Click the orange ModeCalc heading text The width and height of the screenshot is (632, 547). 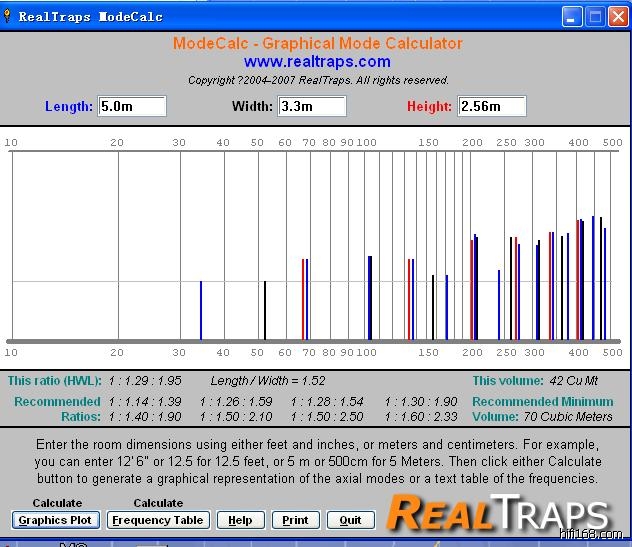tap(317, 44)
